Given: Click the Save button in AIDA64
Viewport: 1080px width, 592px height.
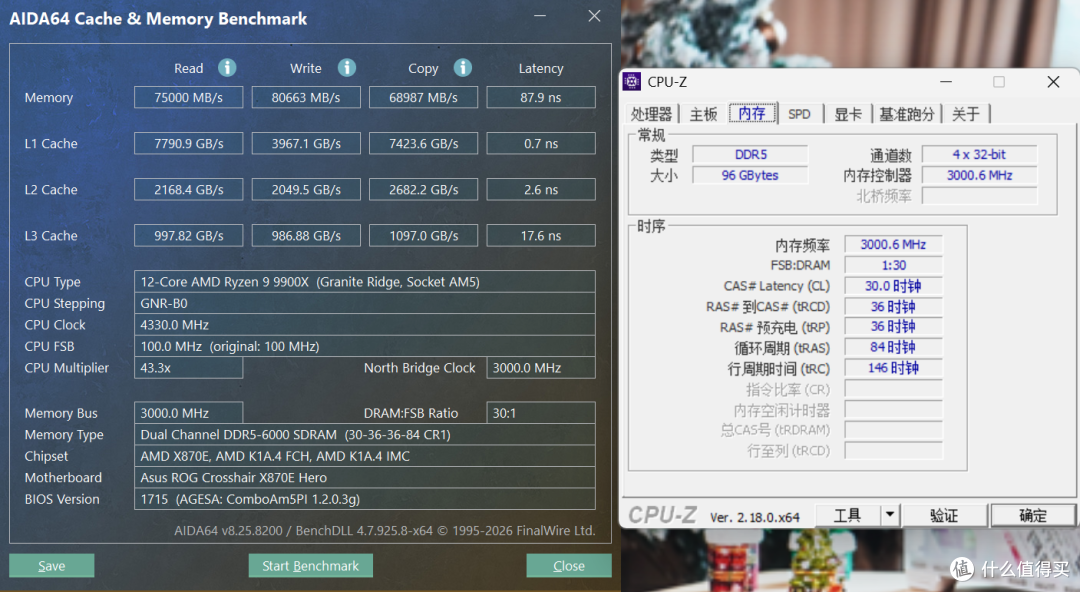Looking at the screenshot, I should coord(52,566).
